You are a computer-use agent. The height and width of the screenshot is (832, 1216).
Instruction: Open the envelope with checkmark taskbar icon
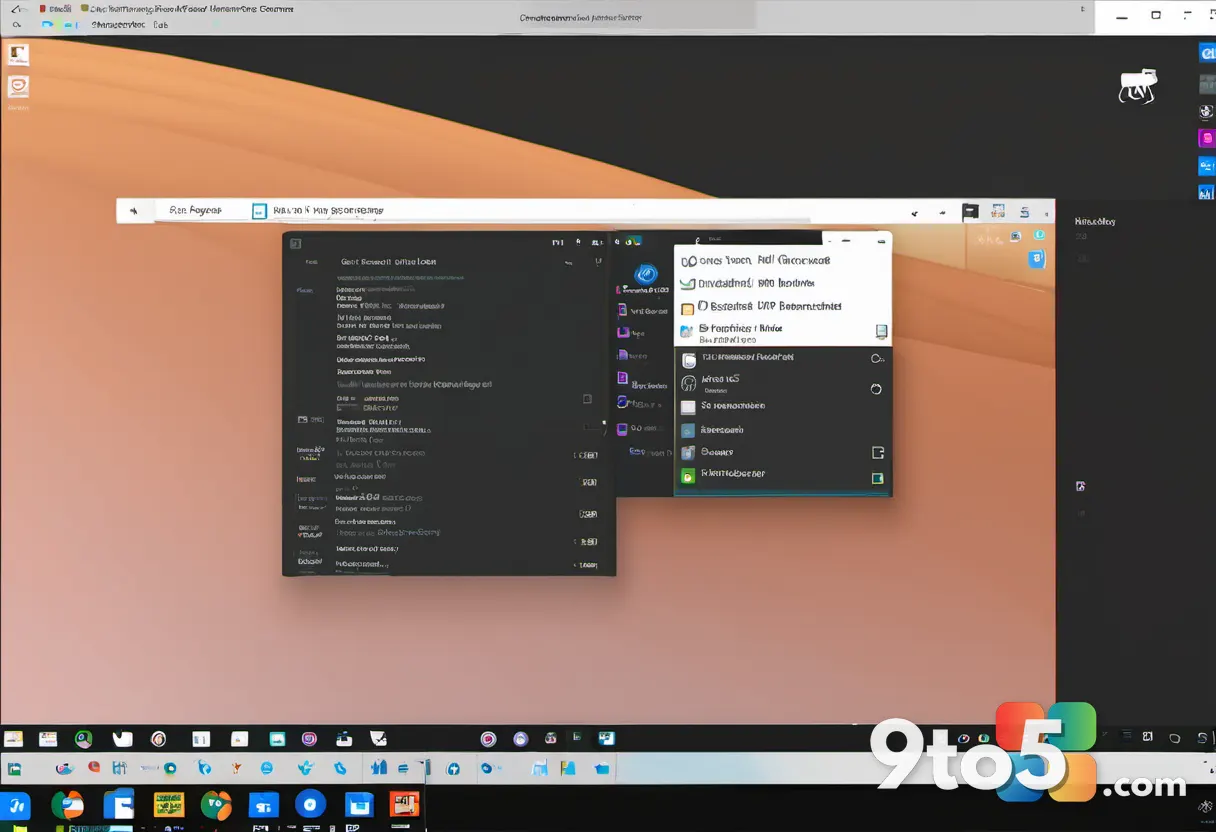pyautogui.click(x=378, y=739)
